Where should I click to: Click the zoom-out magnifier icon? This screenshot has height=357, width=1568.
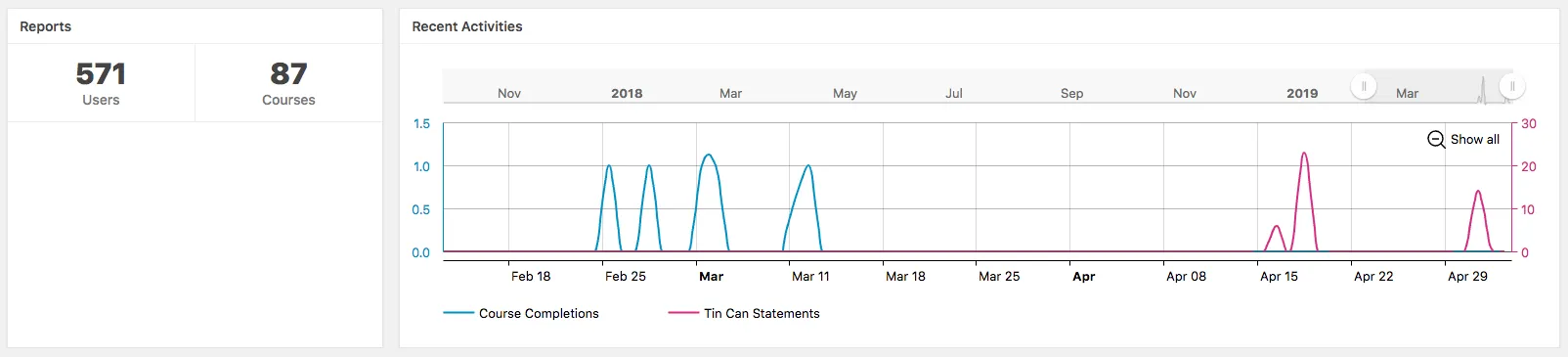pyautogui.click(x=1436, y=140)
